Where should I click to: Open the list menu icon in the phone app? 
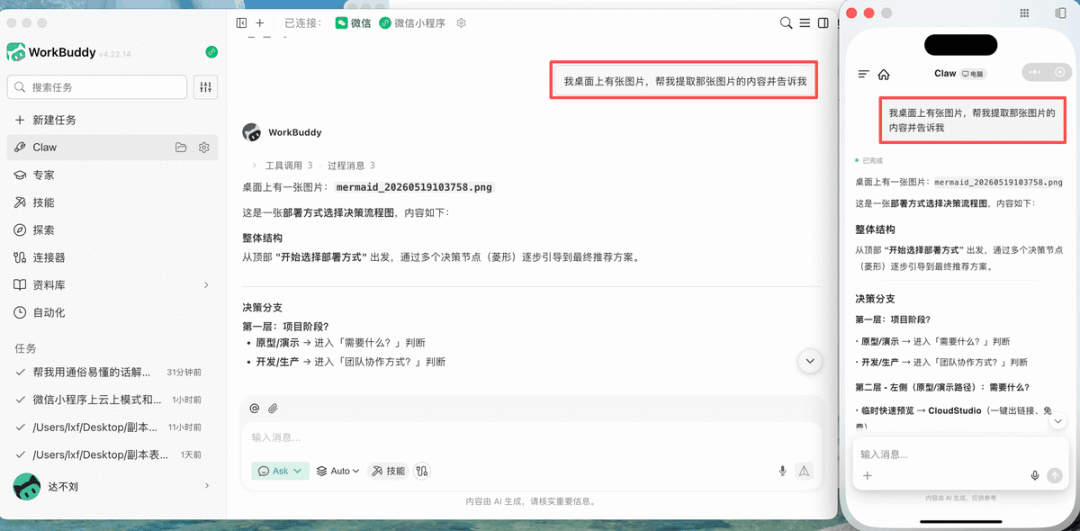pos(864,74)
